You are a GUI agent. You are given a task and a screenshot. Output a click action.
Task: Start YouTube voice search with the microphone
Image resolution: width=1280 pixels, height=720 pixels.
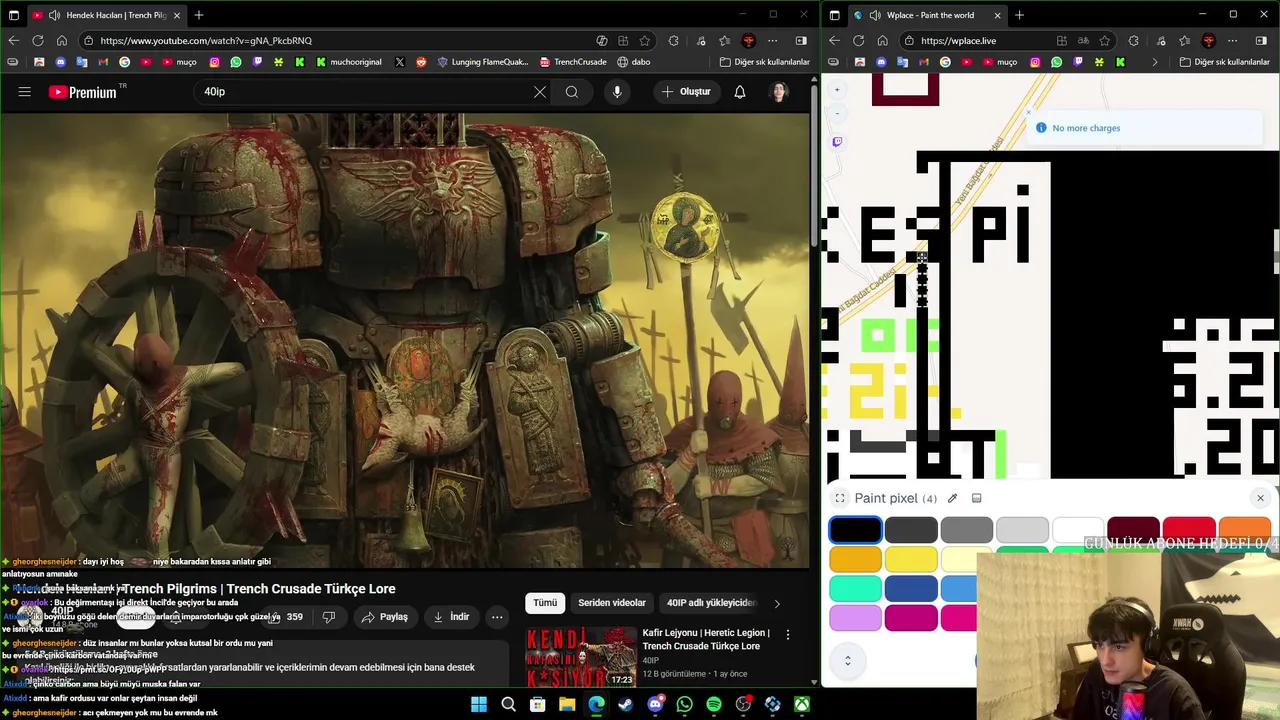(617, 92)
